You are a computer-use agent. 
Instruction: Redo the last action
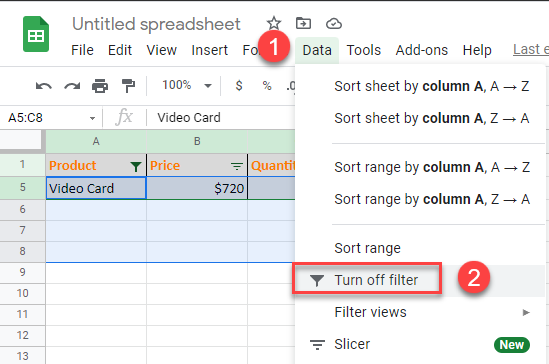click(x=72, y=86)
